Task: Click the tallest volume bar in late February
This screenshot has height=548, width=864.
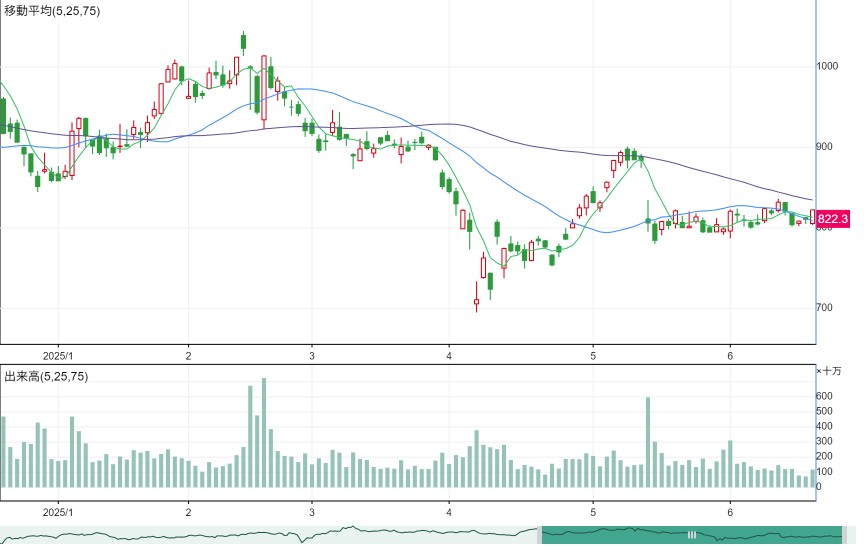Action: [264, 432]
